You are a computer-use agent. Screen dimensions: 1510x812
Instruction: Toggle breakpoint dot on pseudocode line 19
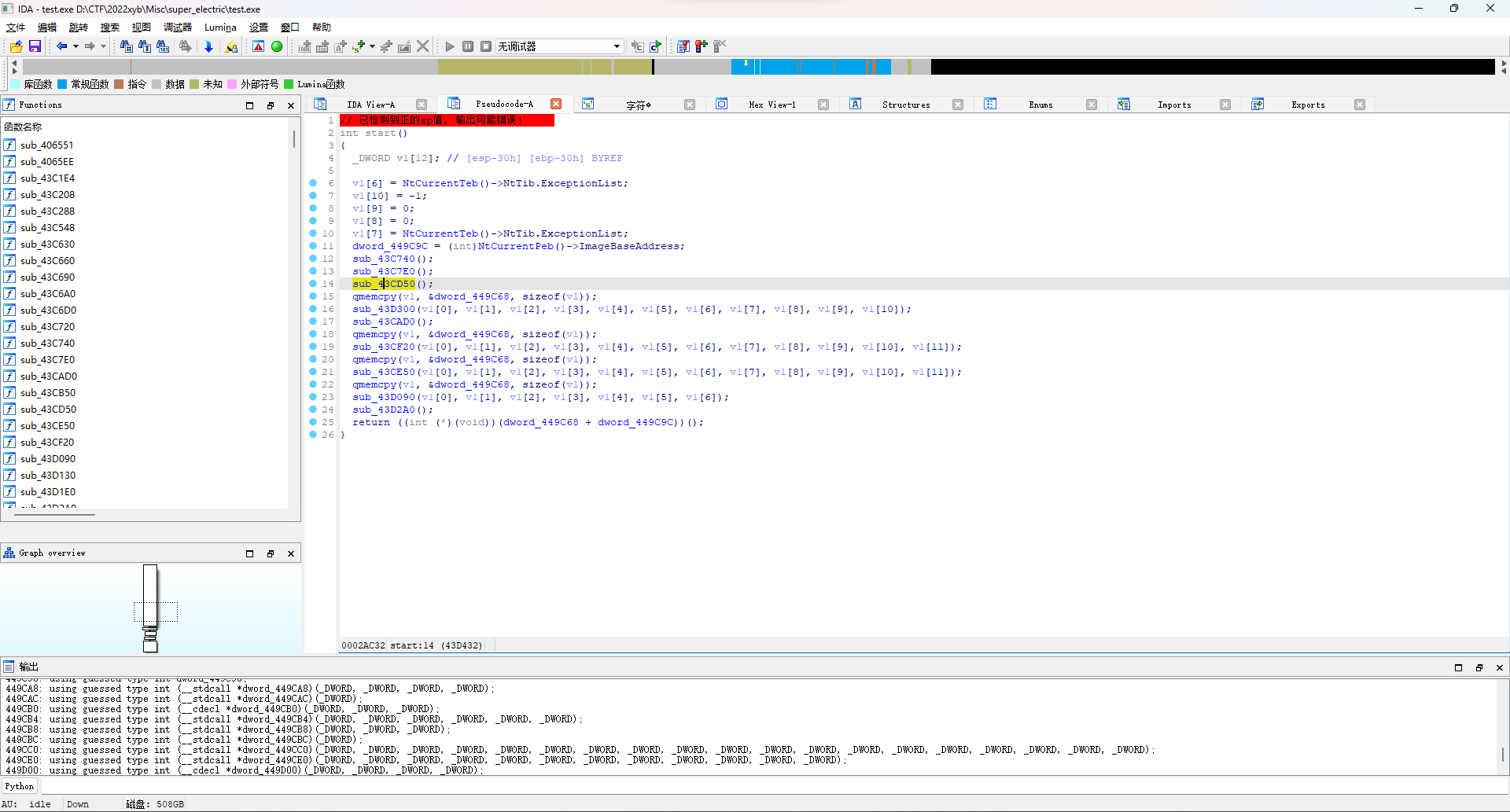(x=313, y=347)
